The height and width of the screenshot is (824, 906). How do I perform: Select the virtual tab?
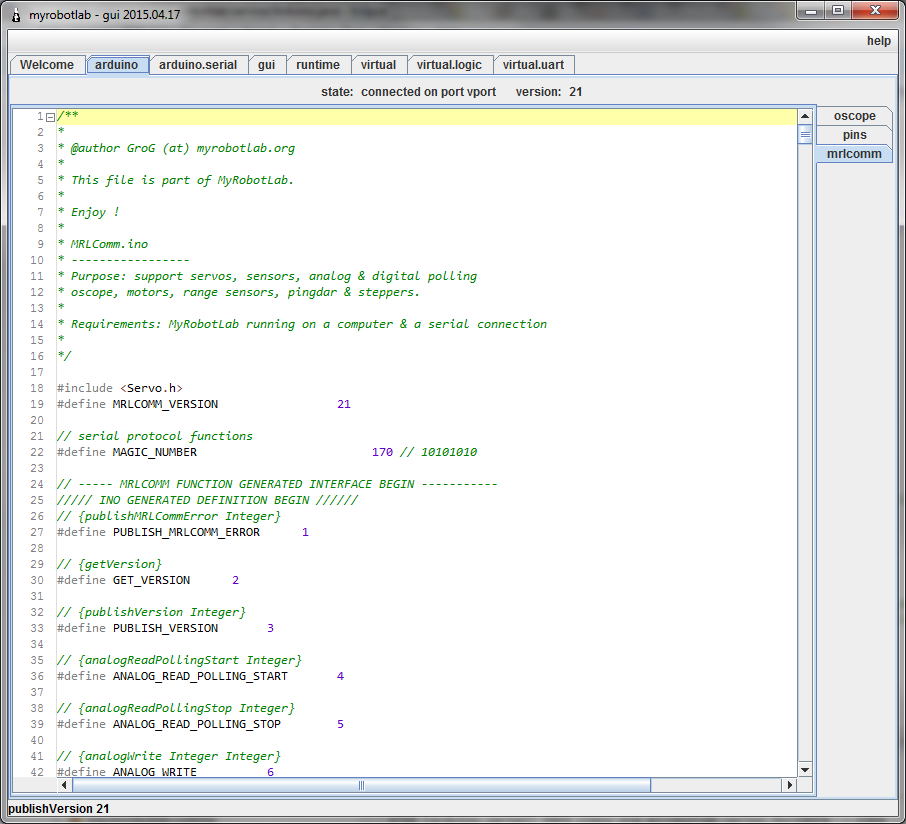point(378,65)
